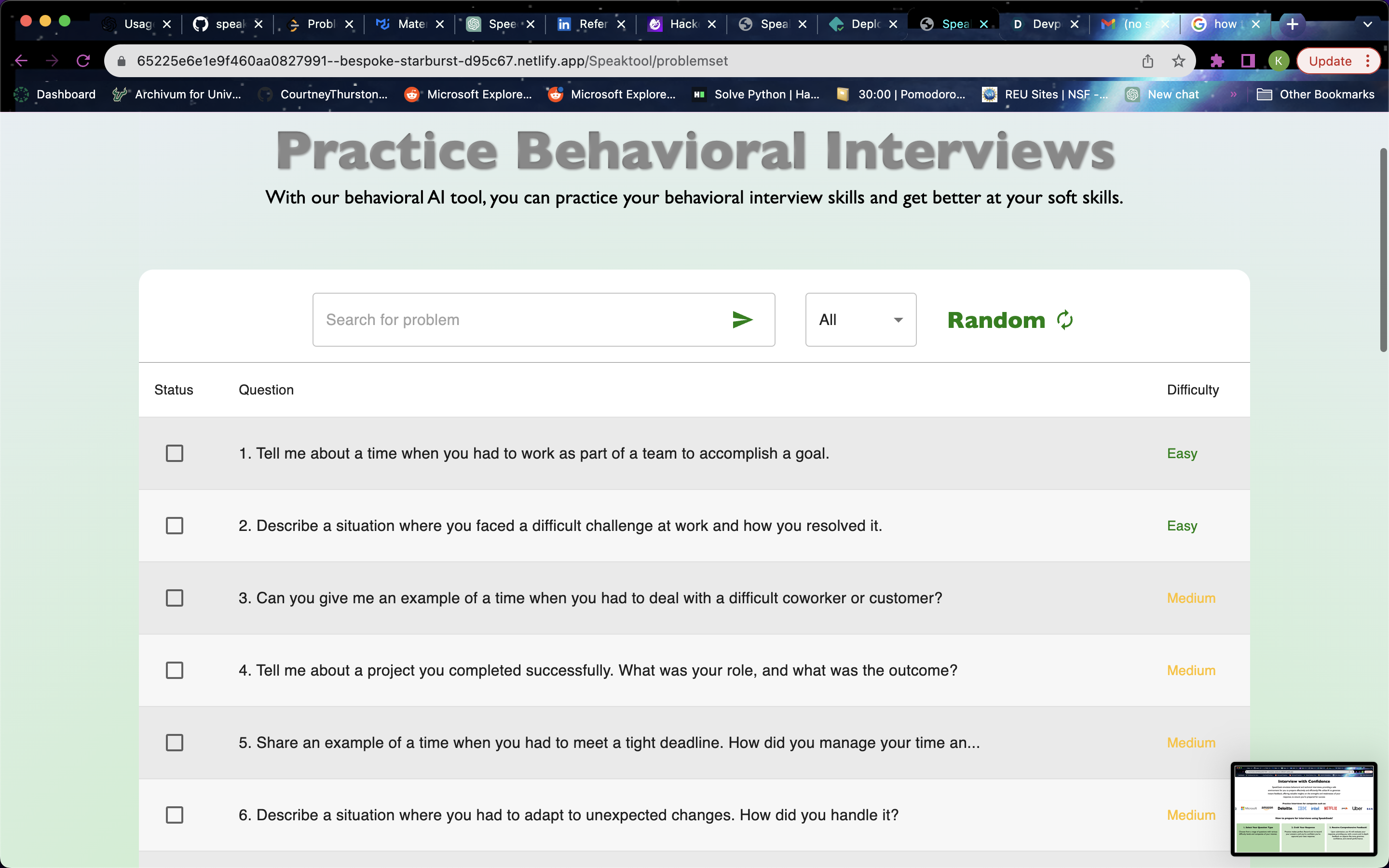Tick the checkbox for question 3

(175, 598)
